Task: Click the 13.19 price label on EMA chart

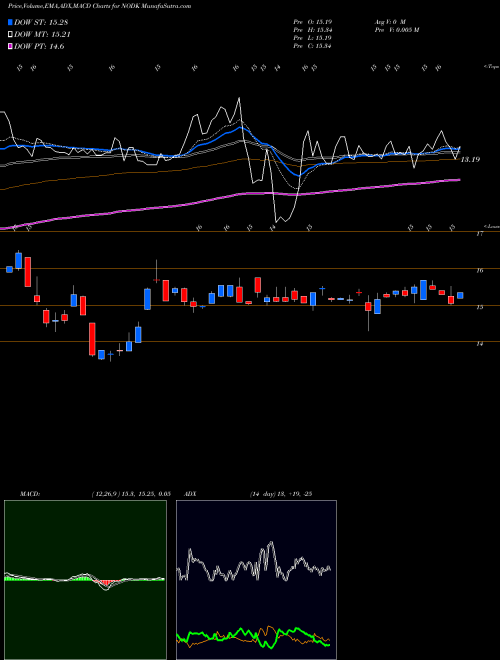Action: click(470, 160)
